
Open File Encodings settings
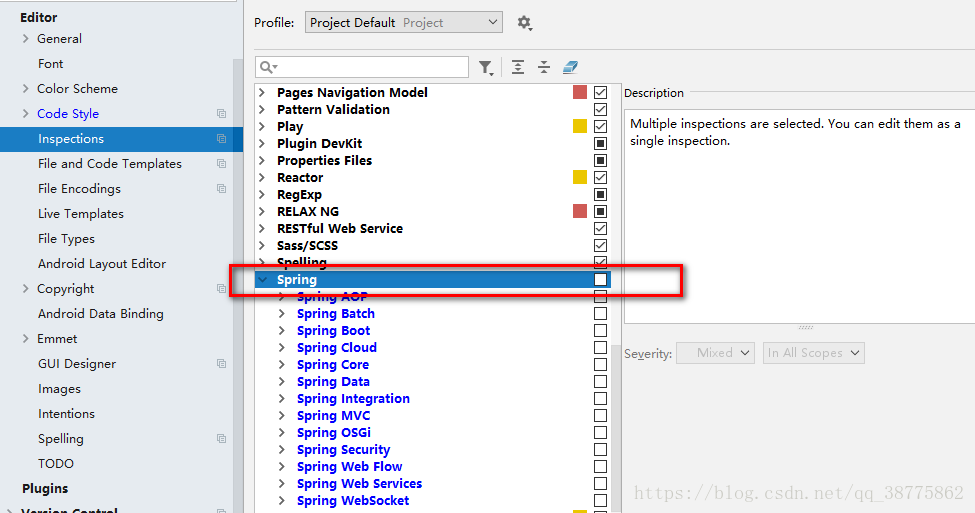[x=79, y=188]
